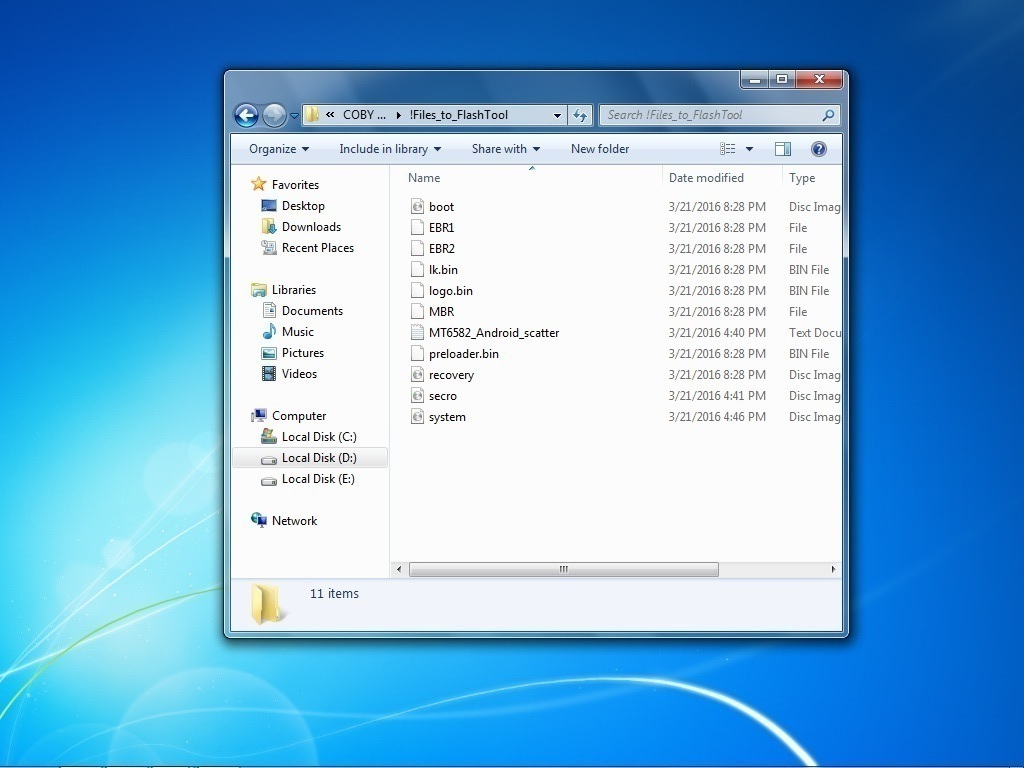
Task: Expand the breadcrumb arrow after COBY
Action: point(398,116)
